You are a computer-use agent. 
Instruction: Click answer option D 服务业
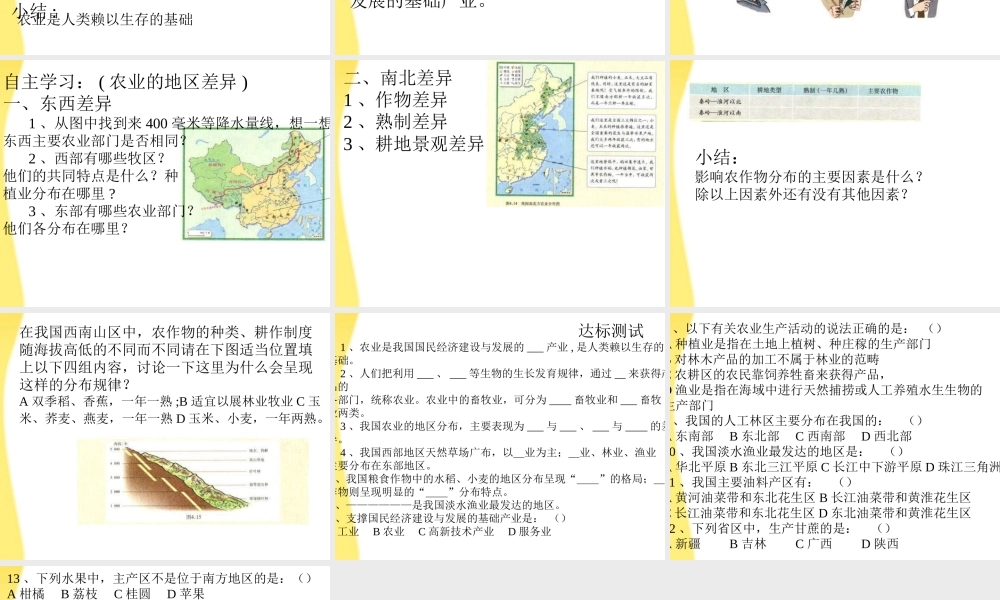(529, 531)
